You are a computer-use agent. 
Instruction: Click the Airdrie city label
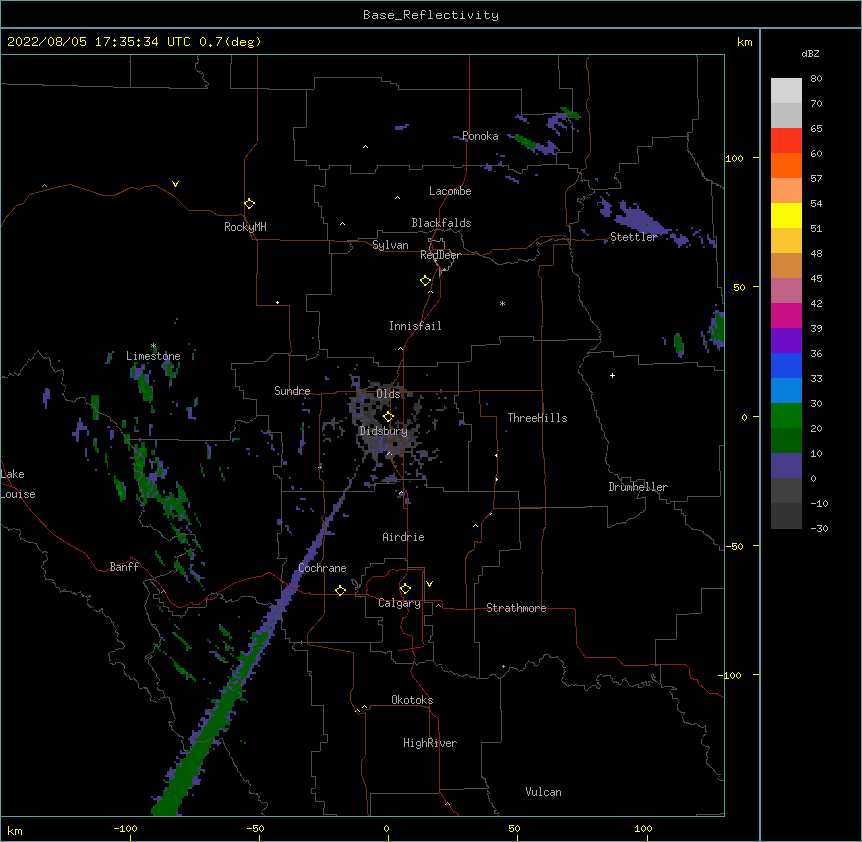coord(403,537)
